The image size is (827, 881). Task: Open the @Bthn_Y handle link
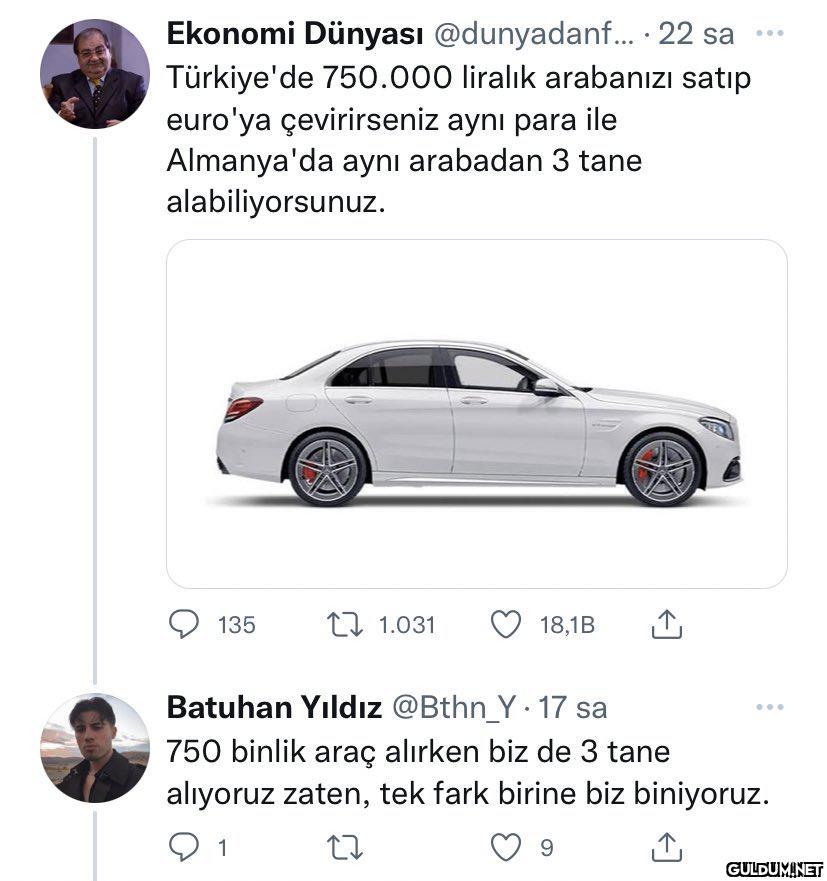[453, 708]
